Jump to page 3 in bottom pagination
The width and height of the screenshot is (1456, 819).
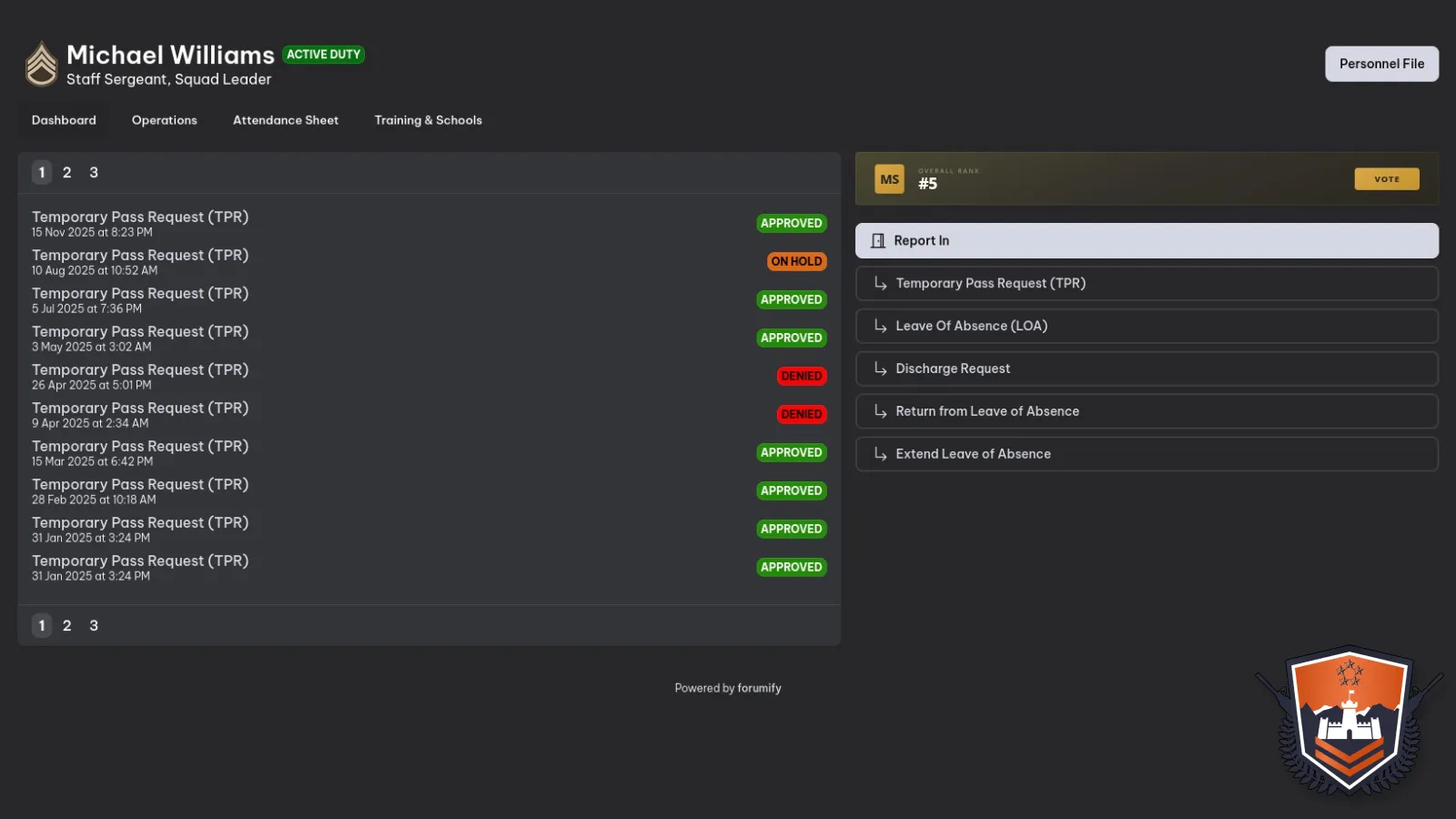coord(94,626)
